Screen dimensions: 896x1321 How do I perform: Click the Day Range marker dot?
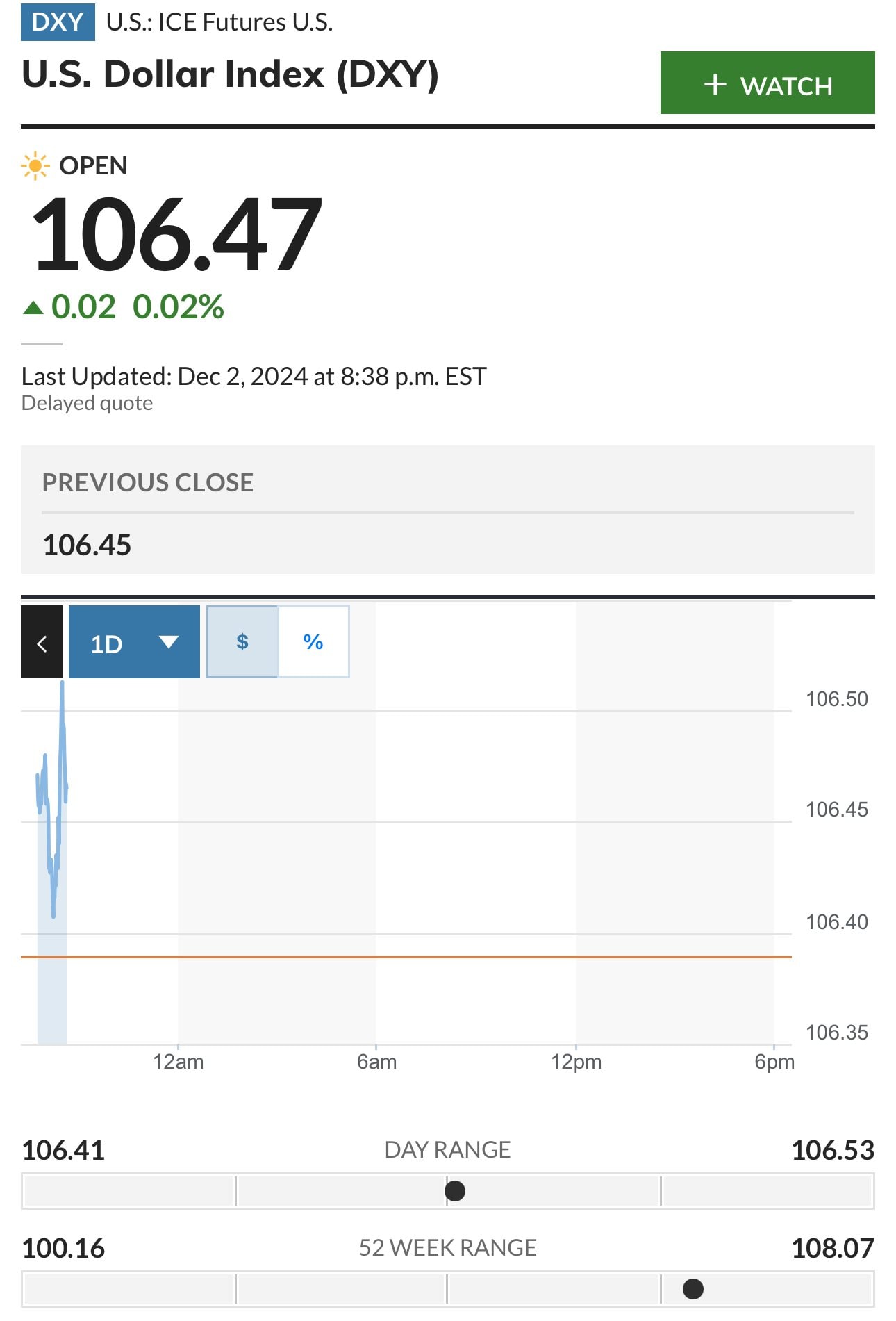pyautogui.click(x=455, y=1191)
